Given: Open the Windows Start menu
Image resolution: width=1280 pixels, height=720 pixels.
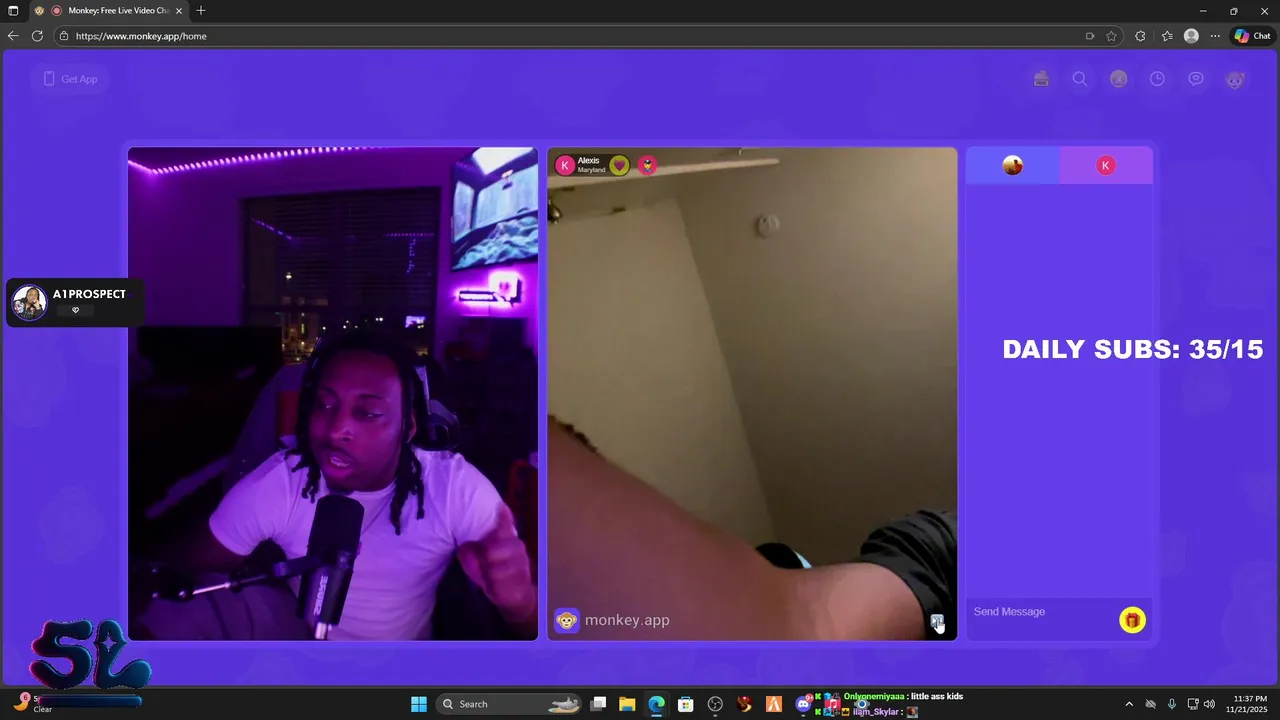Looking at the screenshot, I should tap(419, 704).
